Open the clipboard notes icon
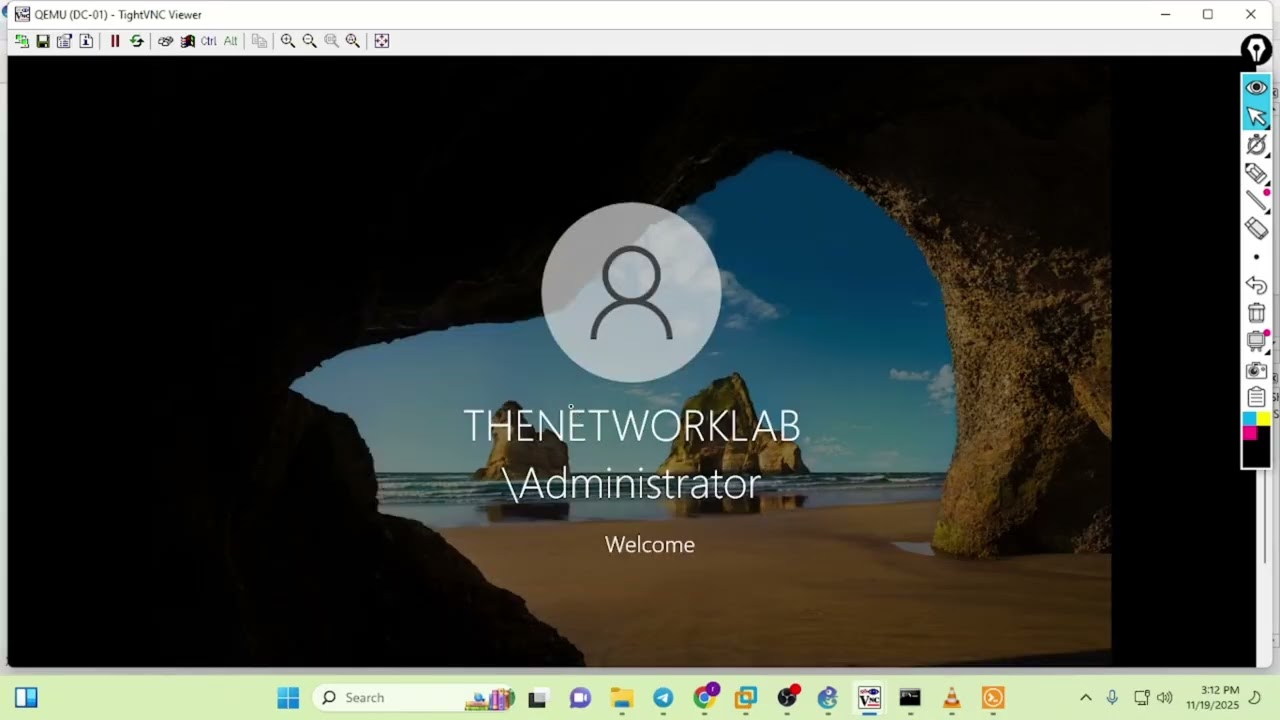Viewport: 1280px width, 720px height. click(1256, 397)
